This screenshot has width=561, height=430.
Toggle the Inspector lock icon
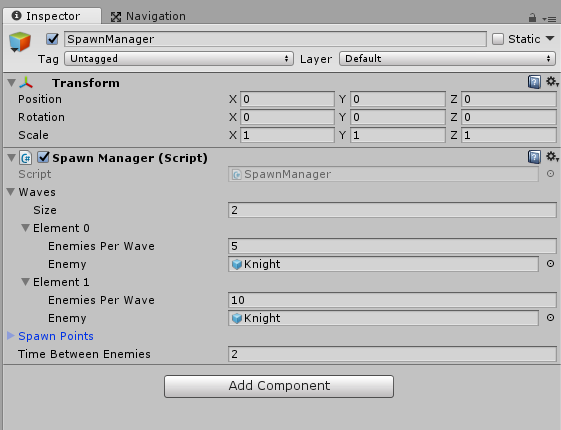[x=532, y=18]
